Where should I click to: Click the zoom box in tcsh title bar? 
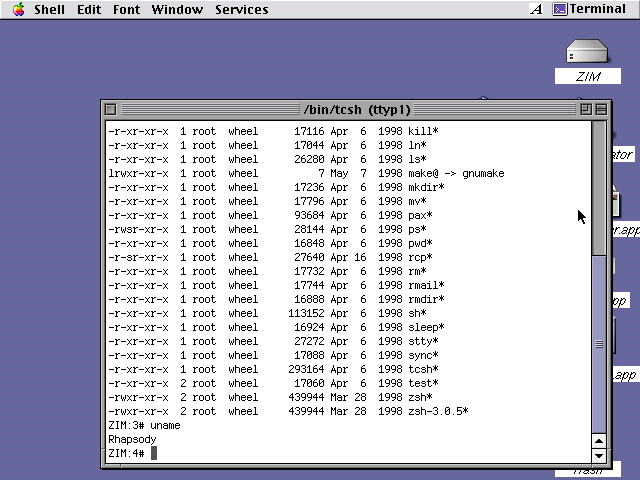[586, 109]
